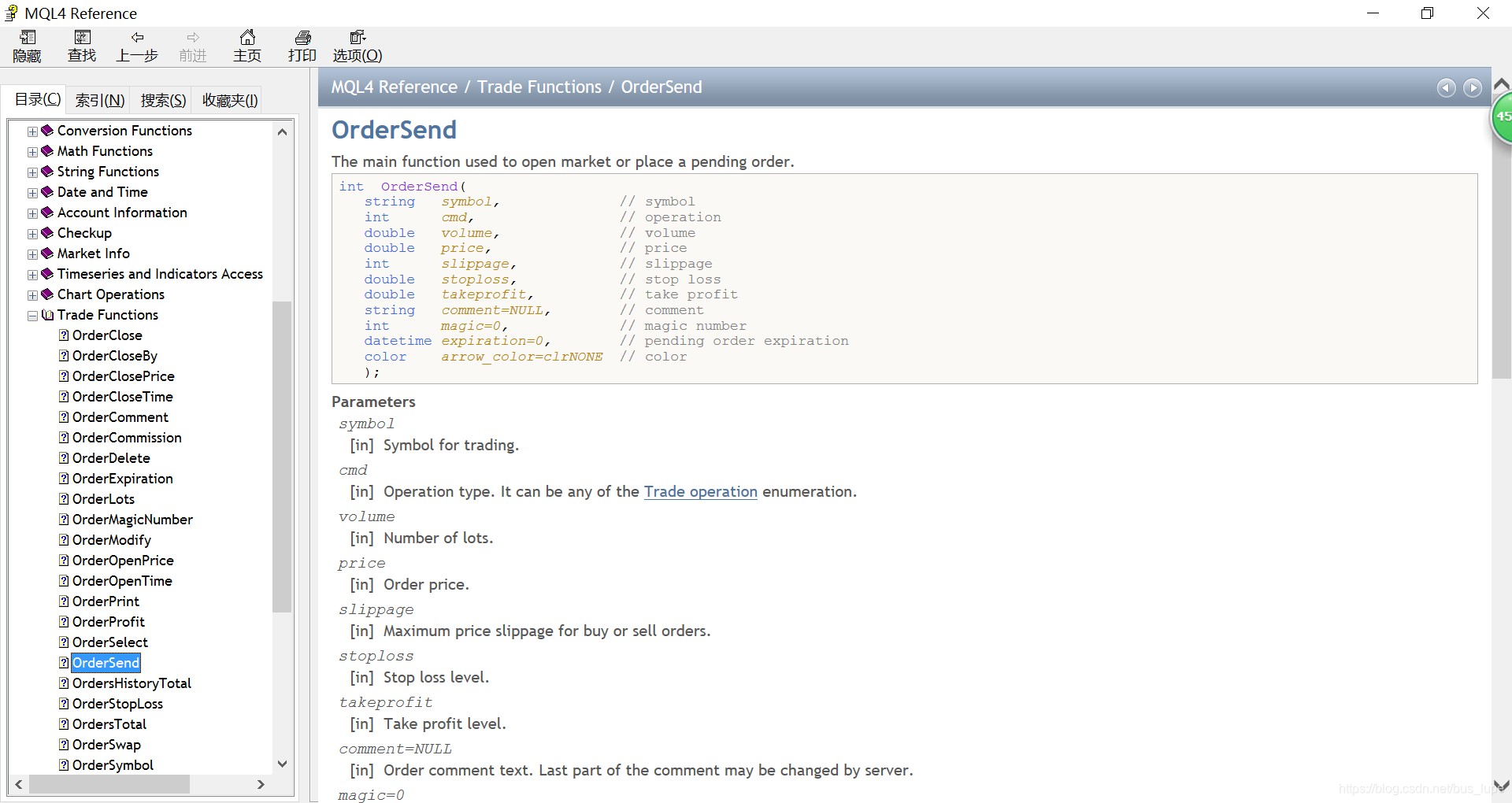Expand the Math Functions node
Image resolution: width=1512 pixels, height=803 pixels.
[x=32, y=152]
